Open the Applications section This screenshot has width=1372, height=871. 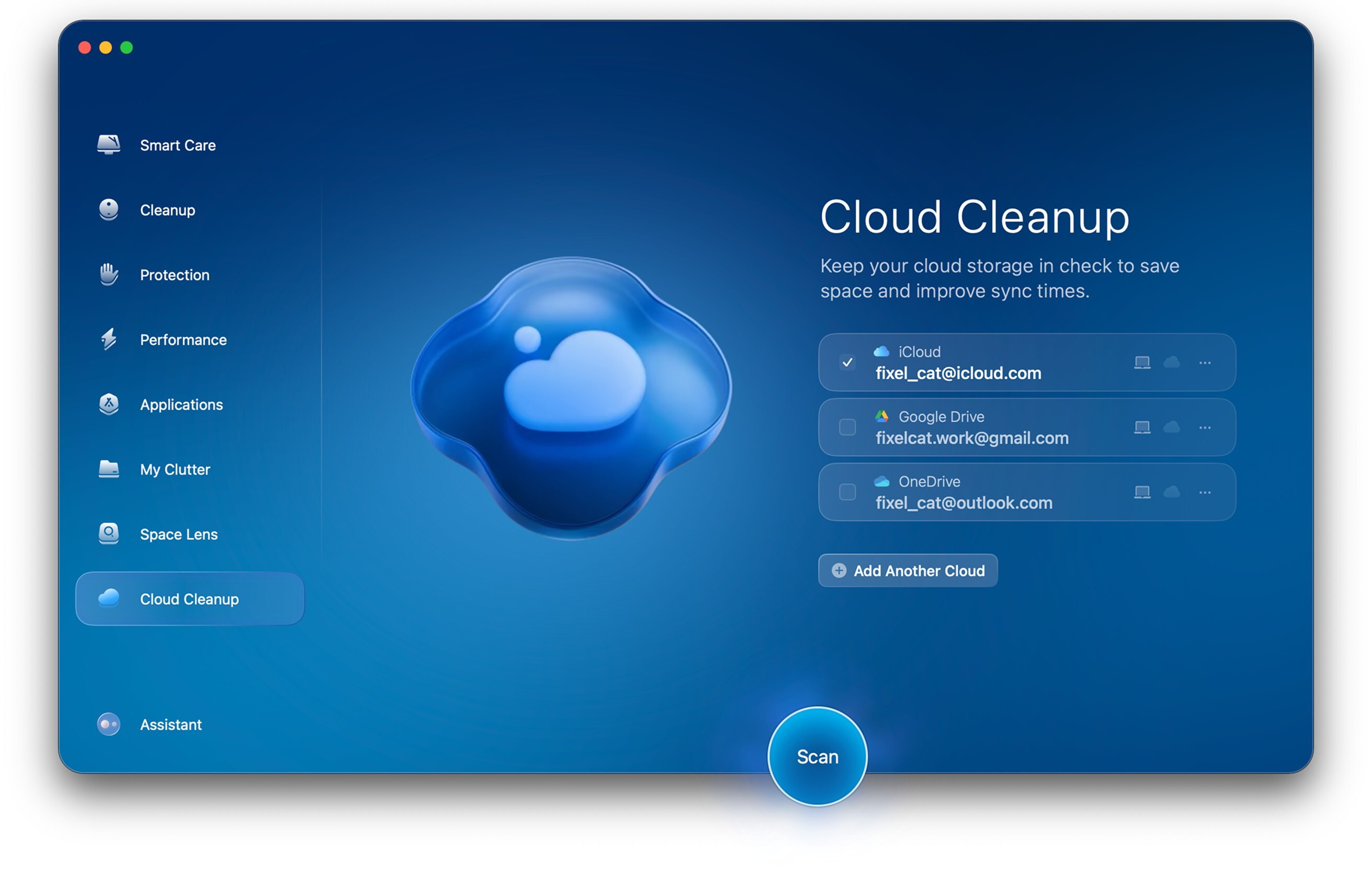[180, 404]
